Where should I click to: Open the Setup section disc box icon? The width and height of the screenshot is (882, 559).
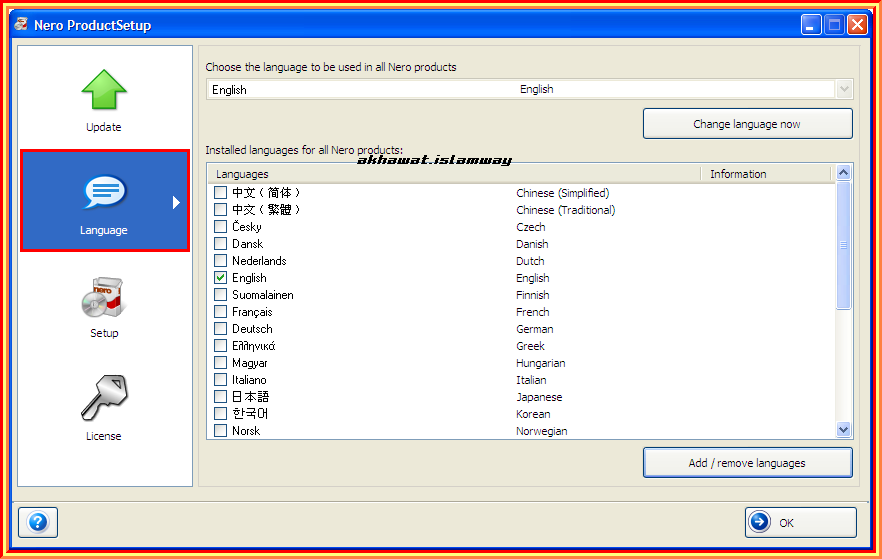tap(104, 297)
